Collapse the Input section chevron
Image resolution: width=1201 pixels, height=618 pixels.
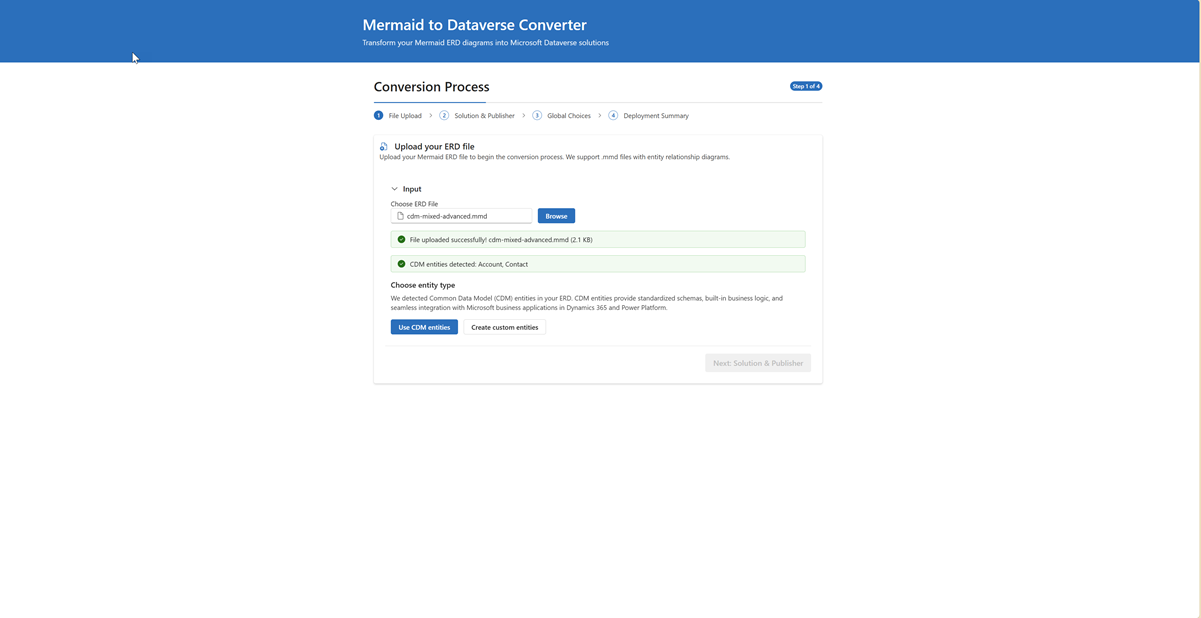[x=395, y=189]
